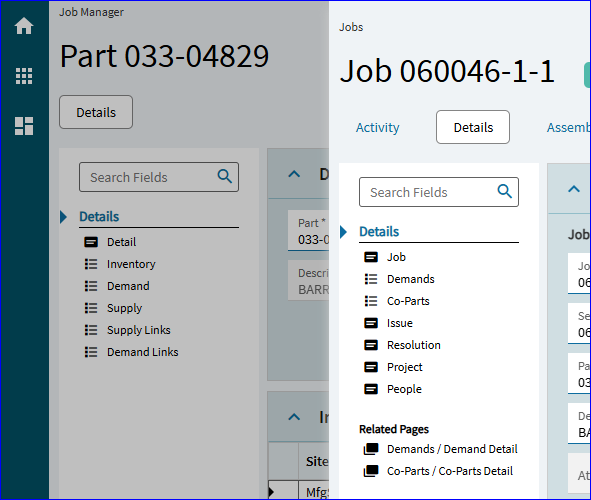591x500 pixels.
Task: Click the Job card icon in Job panel
Action: point(371,257)
